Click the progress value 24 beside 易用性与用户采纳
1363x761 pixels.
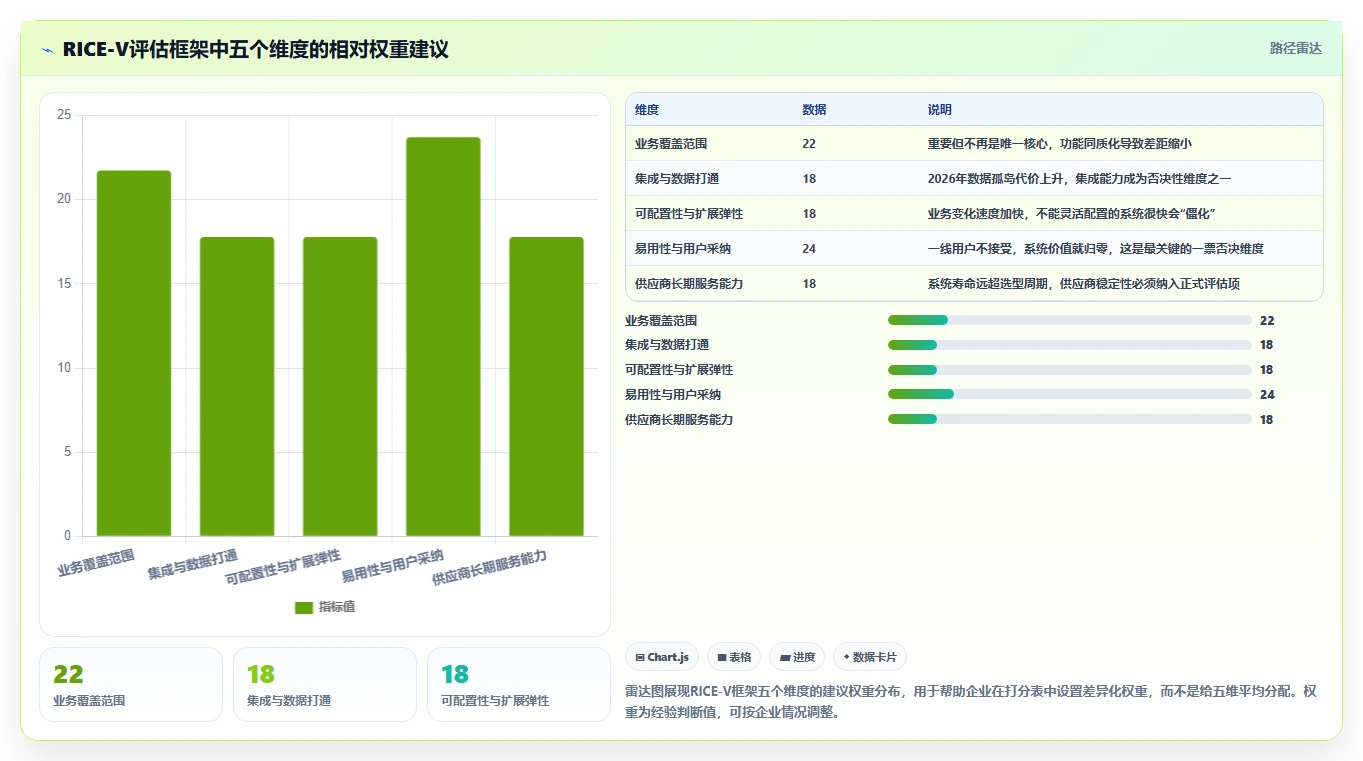point(1267,395)
